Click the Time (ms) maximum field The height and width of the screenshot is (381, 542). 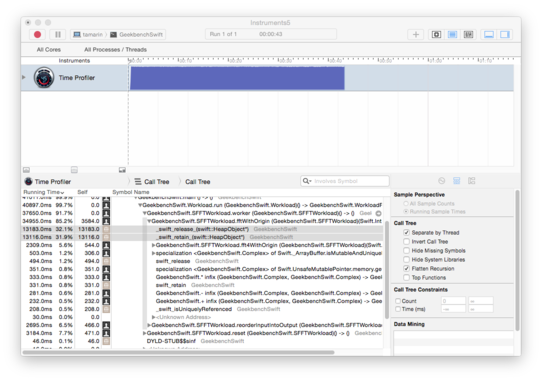point(480,309)
